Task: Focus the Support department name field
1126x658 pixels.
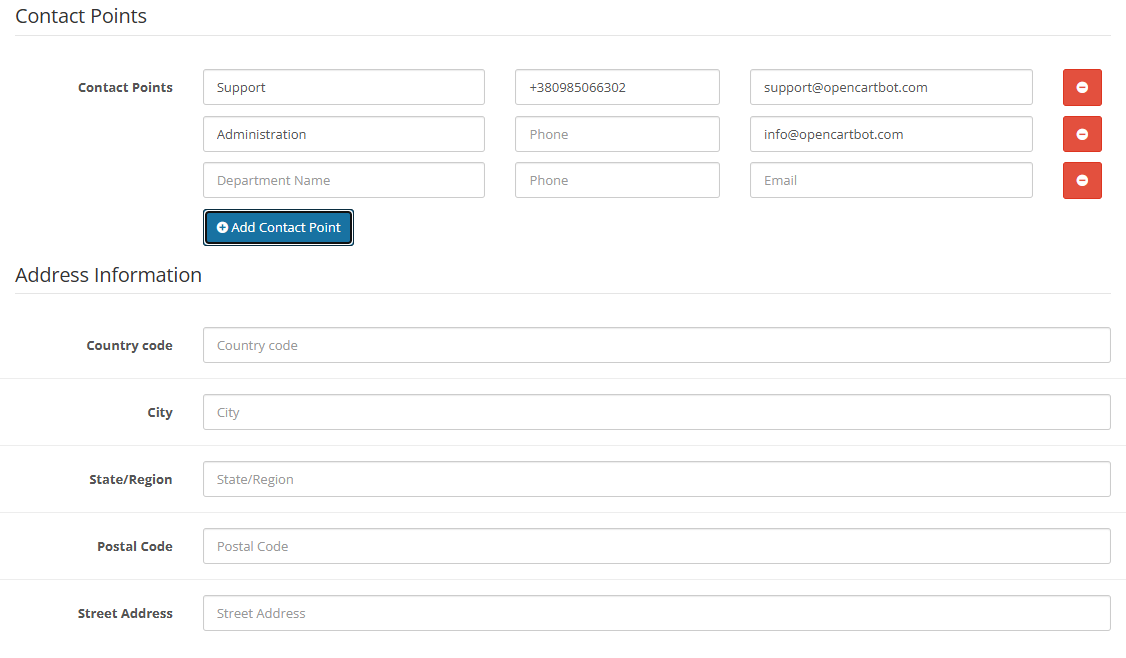Action: (x=343, y=87)
